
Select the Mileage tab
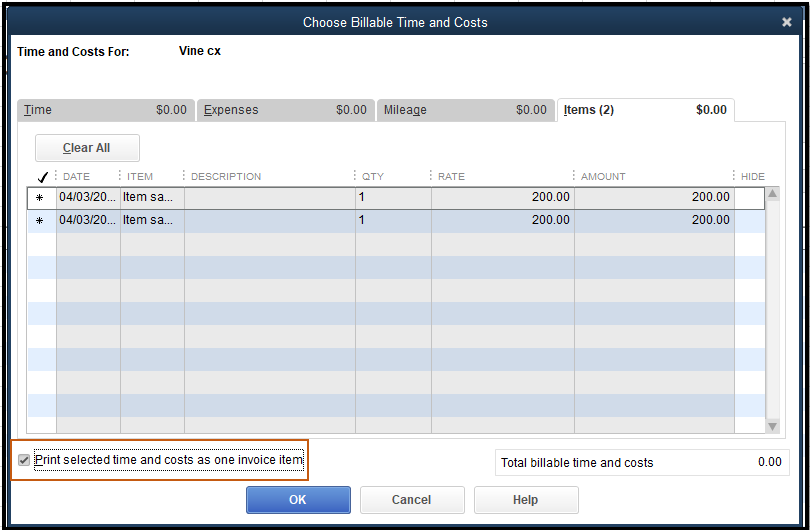pyautogui.click(x=465, y=110)
